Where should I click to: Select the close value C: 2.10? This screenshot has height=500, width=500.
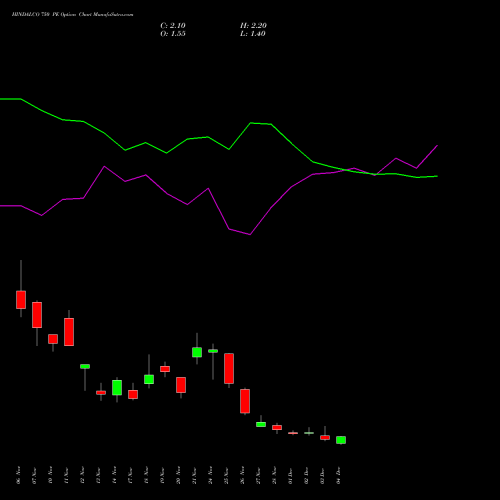173,25
